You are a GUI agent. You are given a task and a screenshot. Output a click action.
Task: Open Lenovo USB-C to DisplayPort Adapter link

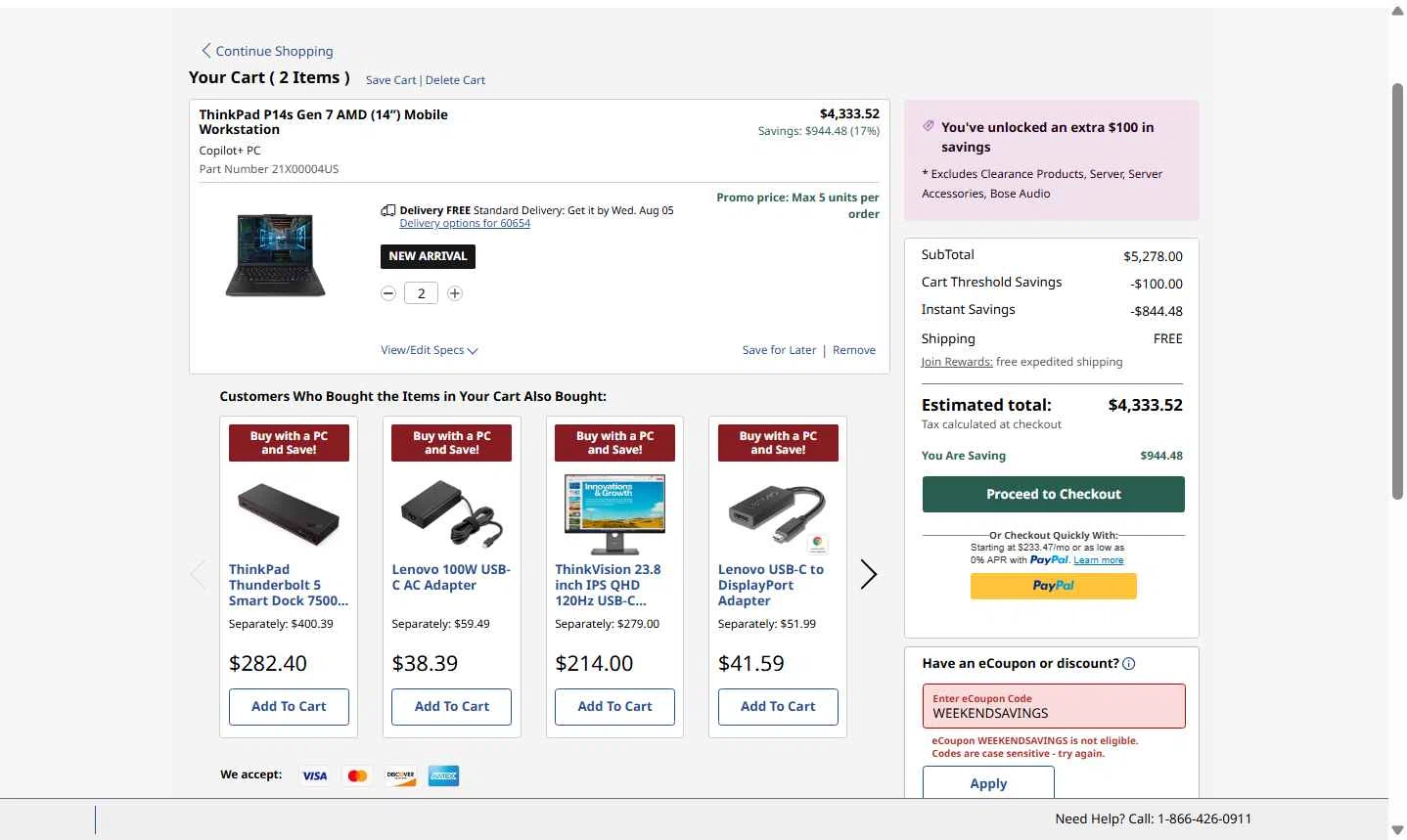(771, 585)
